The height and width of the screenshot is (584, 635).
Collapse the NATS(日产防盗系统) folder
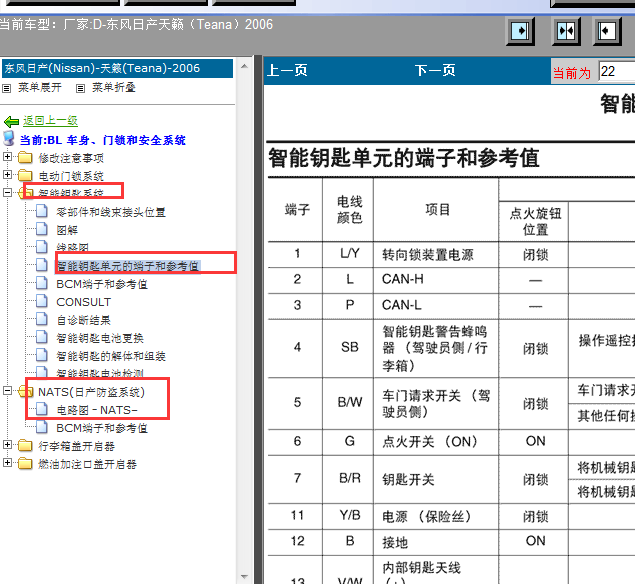tap(7, 390)
